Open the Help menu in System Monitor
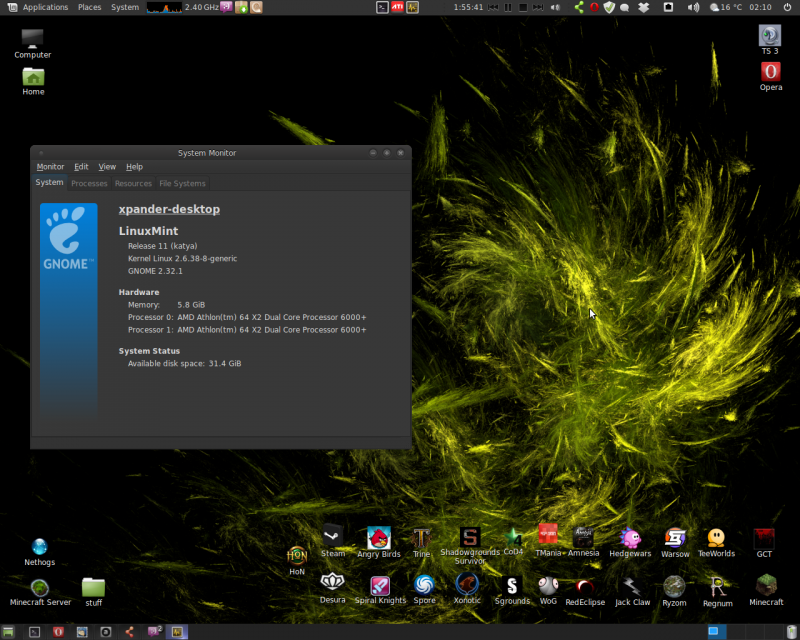 click(x=135, y=167)
